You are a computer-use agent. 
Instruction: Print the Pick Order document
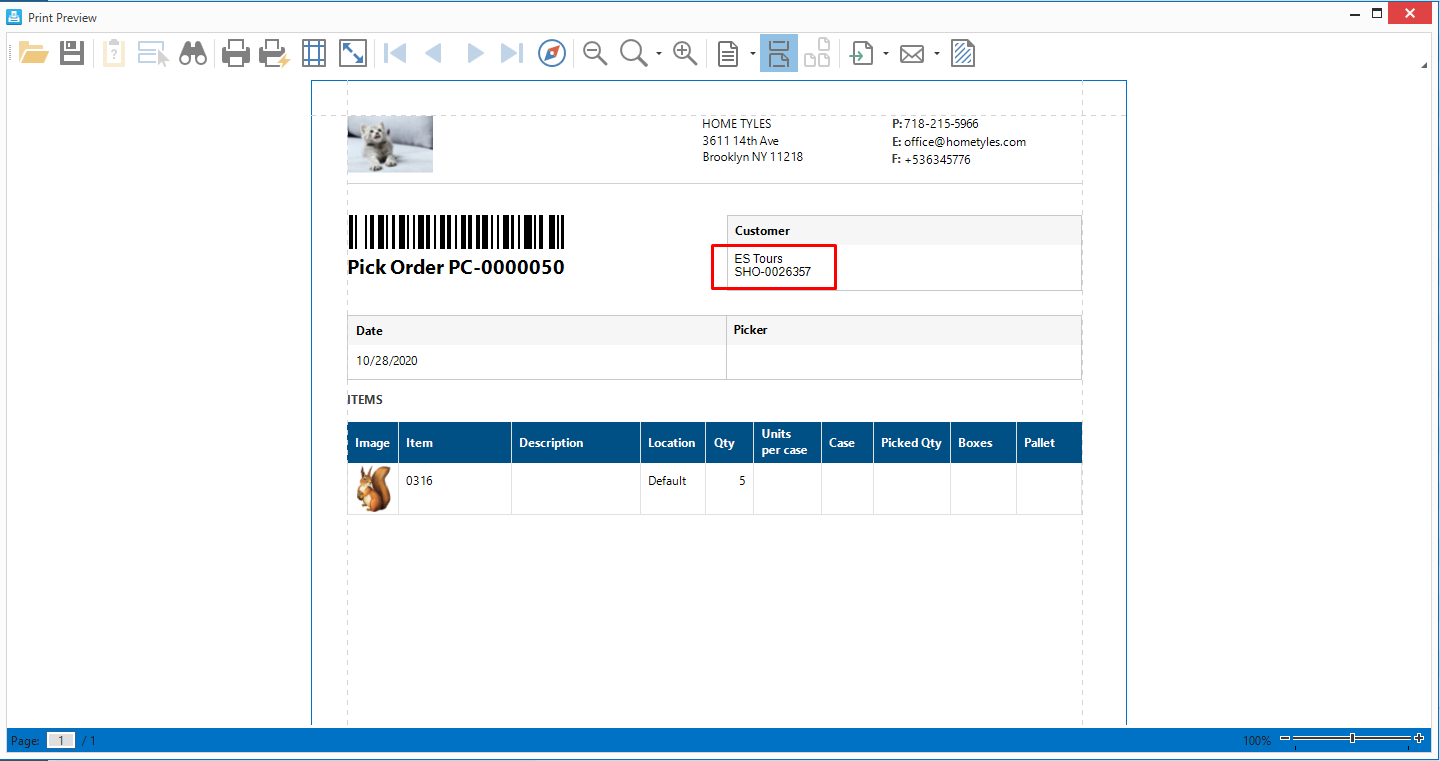click(x=235, y=53)
